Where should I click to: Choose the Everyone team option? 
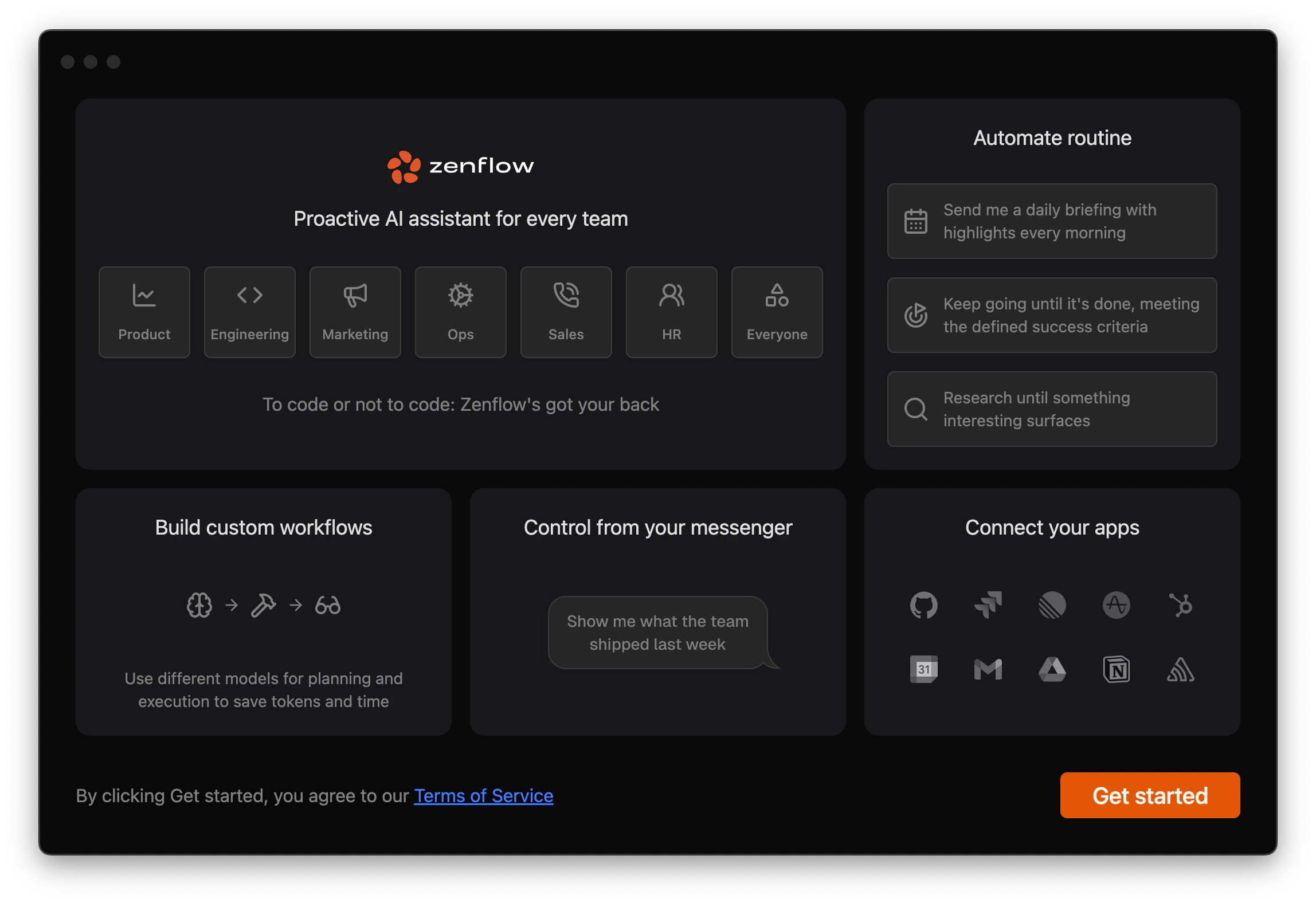pyautogui.click(x=777, y=312)
